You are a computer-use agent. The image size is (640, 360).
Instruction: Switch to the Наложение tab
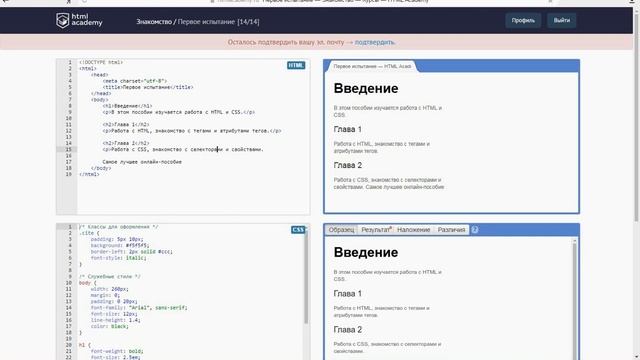pos(413,230)
